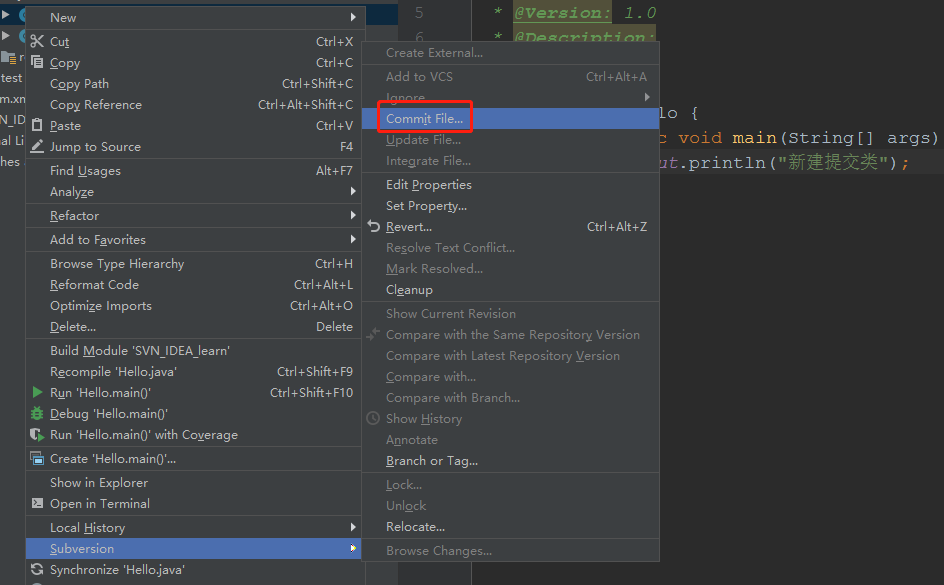
Task: Click the Run with Coverage shield icon
Action: (x=37, y=435)
